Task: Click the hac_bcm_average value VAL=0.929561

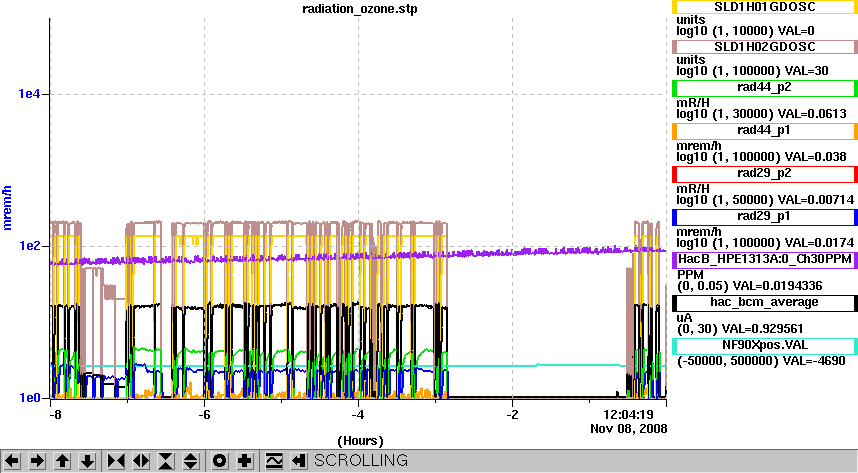Action: tap(762, 329)
